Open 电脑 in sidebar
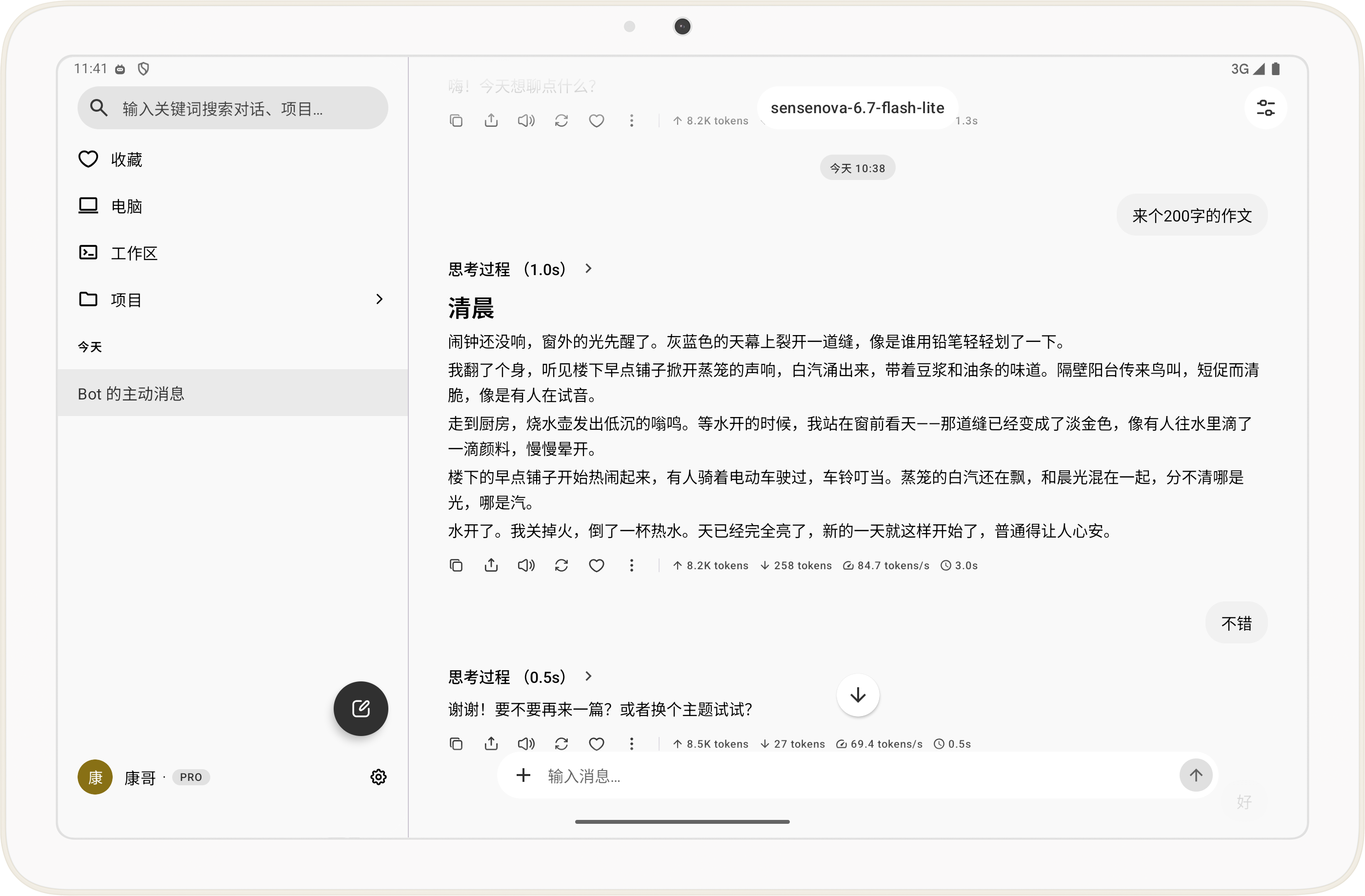This screenshot has width=1365, height=896. (232, 206)
